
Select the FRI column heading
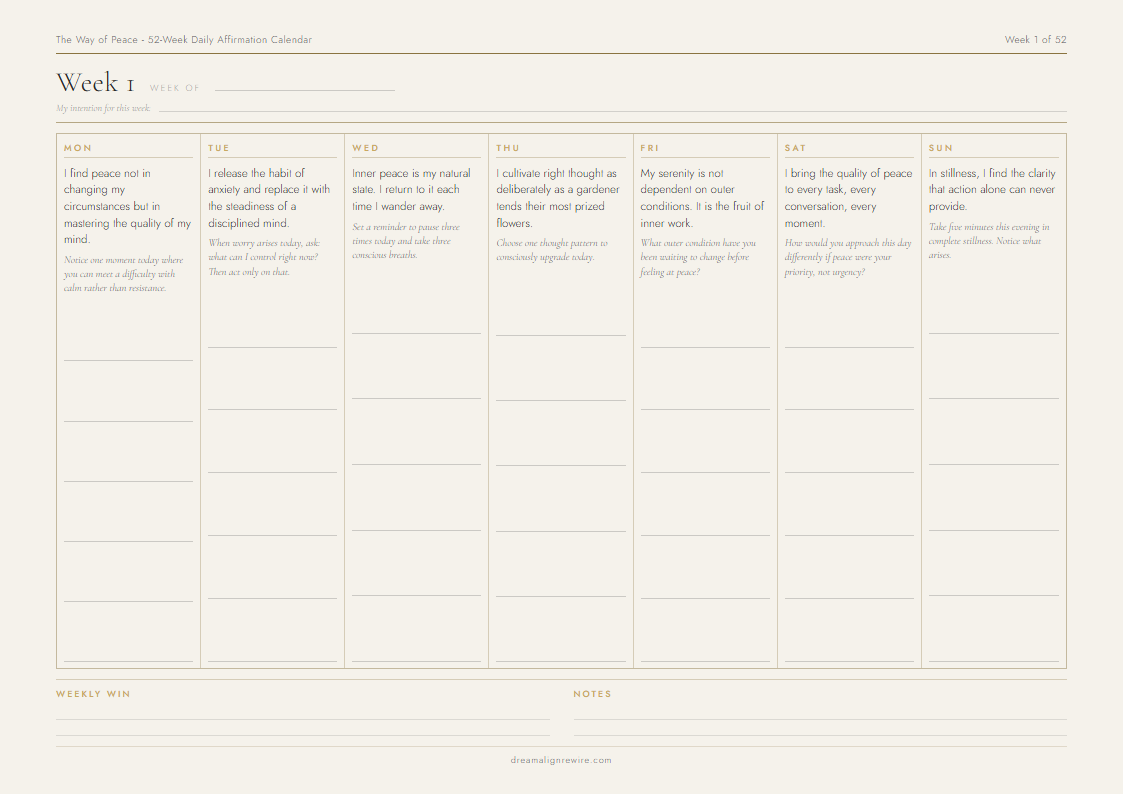650,147
